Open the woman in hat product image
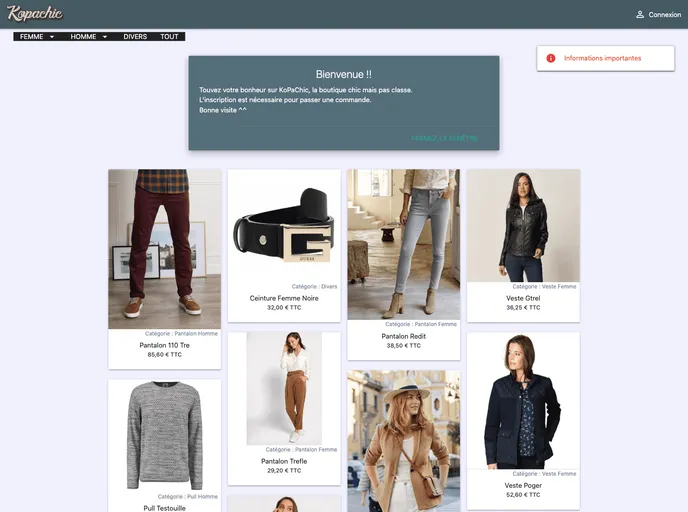This screenshot has height=512, width=688. (404, 441)
